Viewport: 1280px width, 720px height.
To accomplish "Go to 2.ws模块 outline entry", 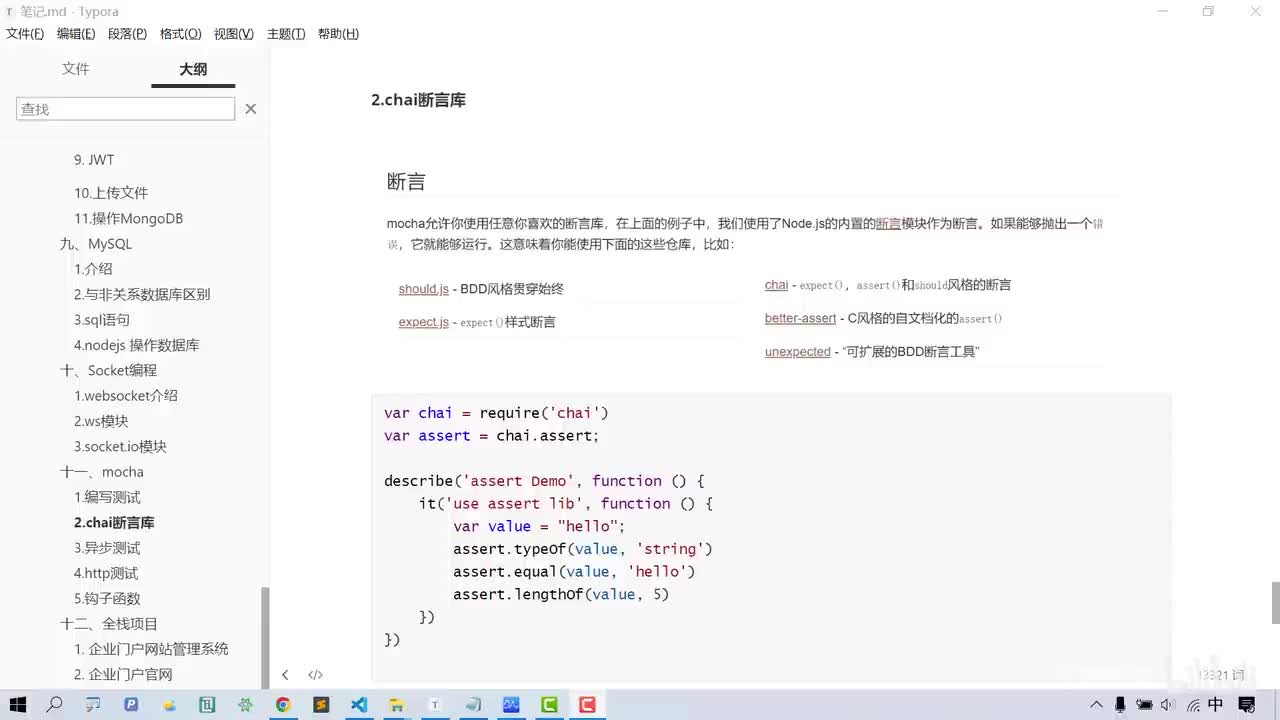I will tap(101, 421).
